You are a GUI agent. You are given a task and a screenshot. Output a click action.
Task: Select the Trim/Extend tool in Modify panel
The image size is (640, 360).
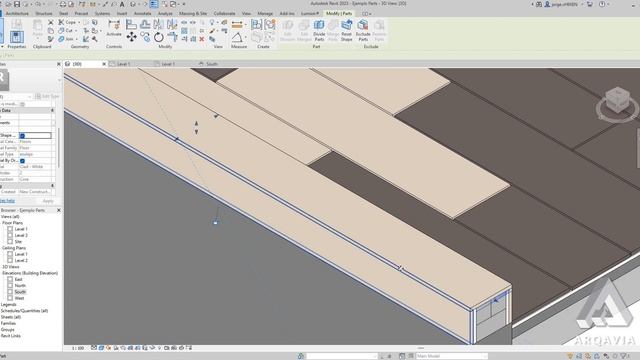click(172, 38)
